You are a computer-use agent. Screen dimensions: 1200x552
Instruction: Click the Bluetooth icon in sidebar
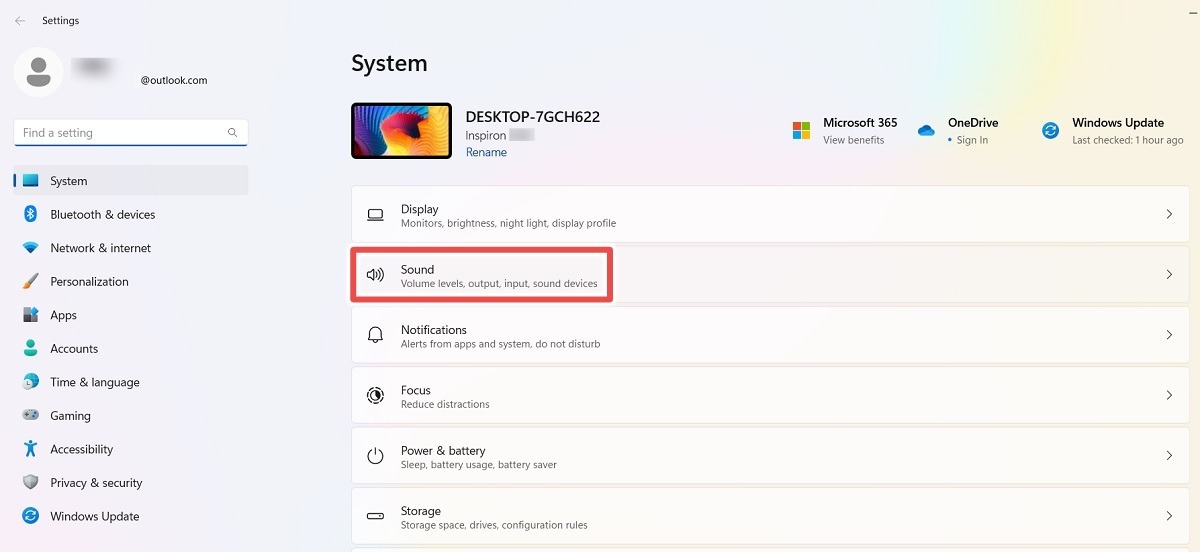[x=30, y=214]
